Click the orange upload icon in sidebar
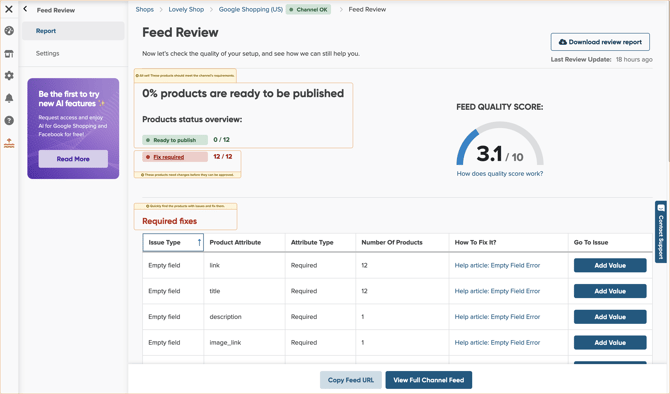The height and width of the screenshot is (394, 670). [9, 143]
